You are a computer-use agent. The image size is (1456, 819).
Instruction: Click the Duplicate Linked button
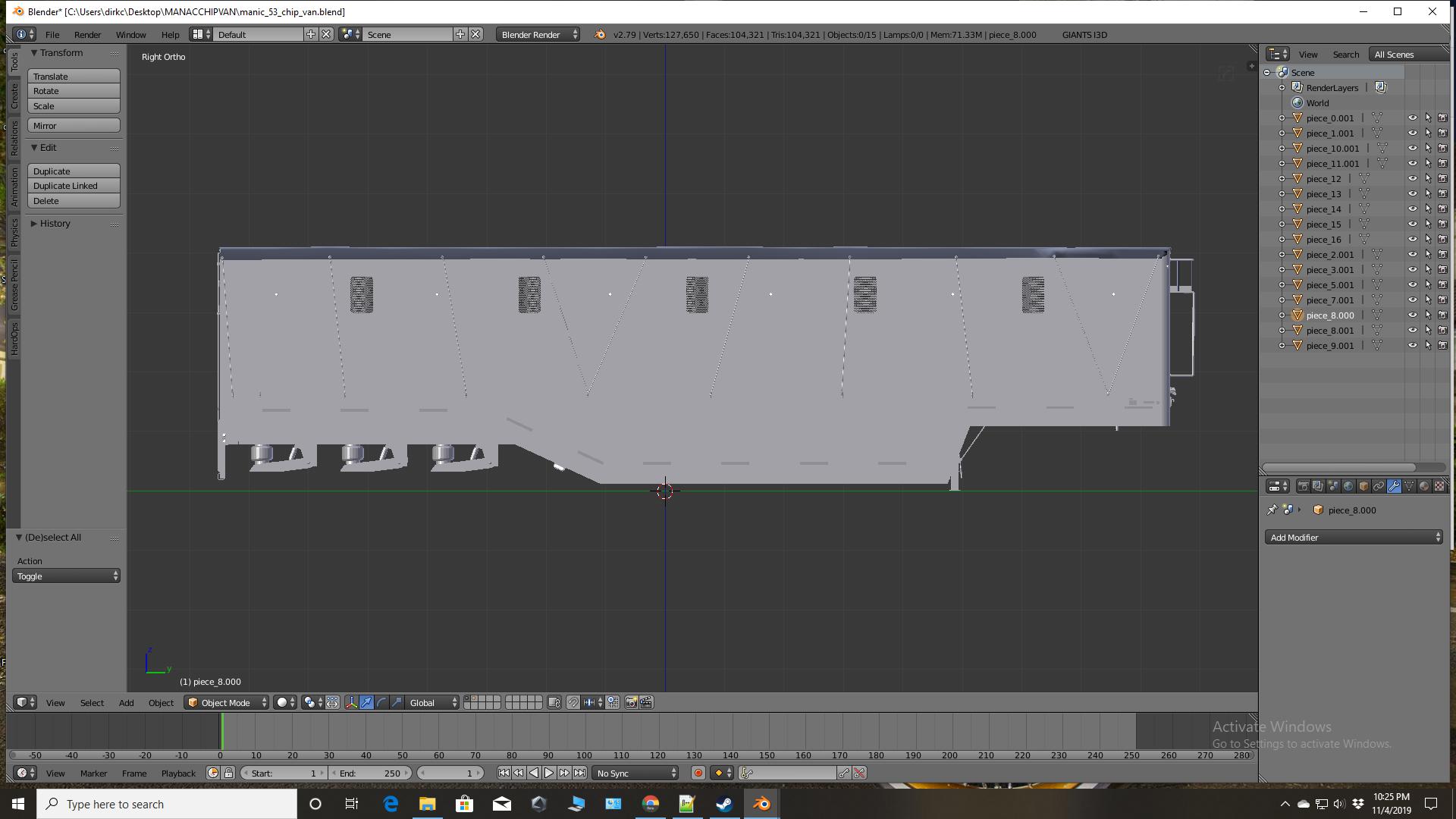tap(74, 186)
